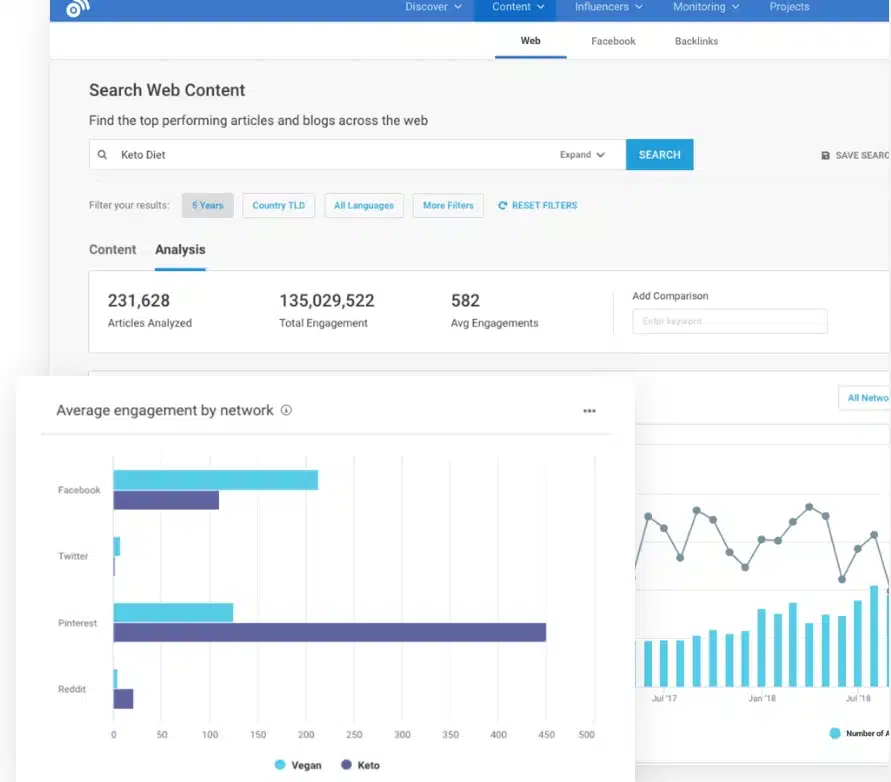Screen dimensions: 891x782
Task: Switch to the Facebook tab
Action: (612, 41)
